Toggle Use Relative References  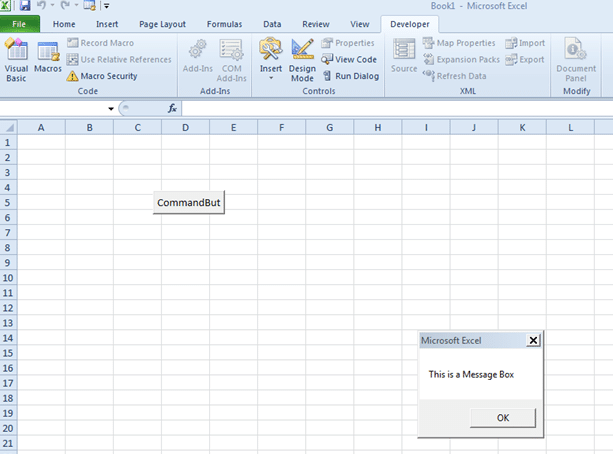[119, 59]
